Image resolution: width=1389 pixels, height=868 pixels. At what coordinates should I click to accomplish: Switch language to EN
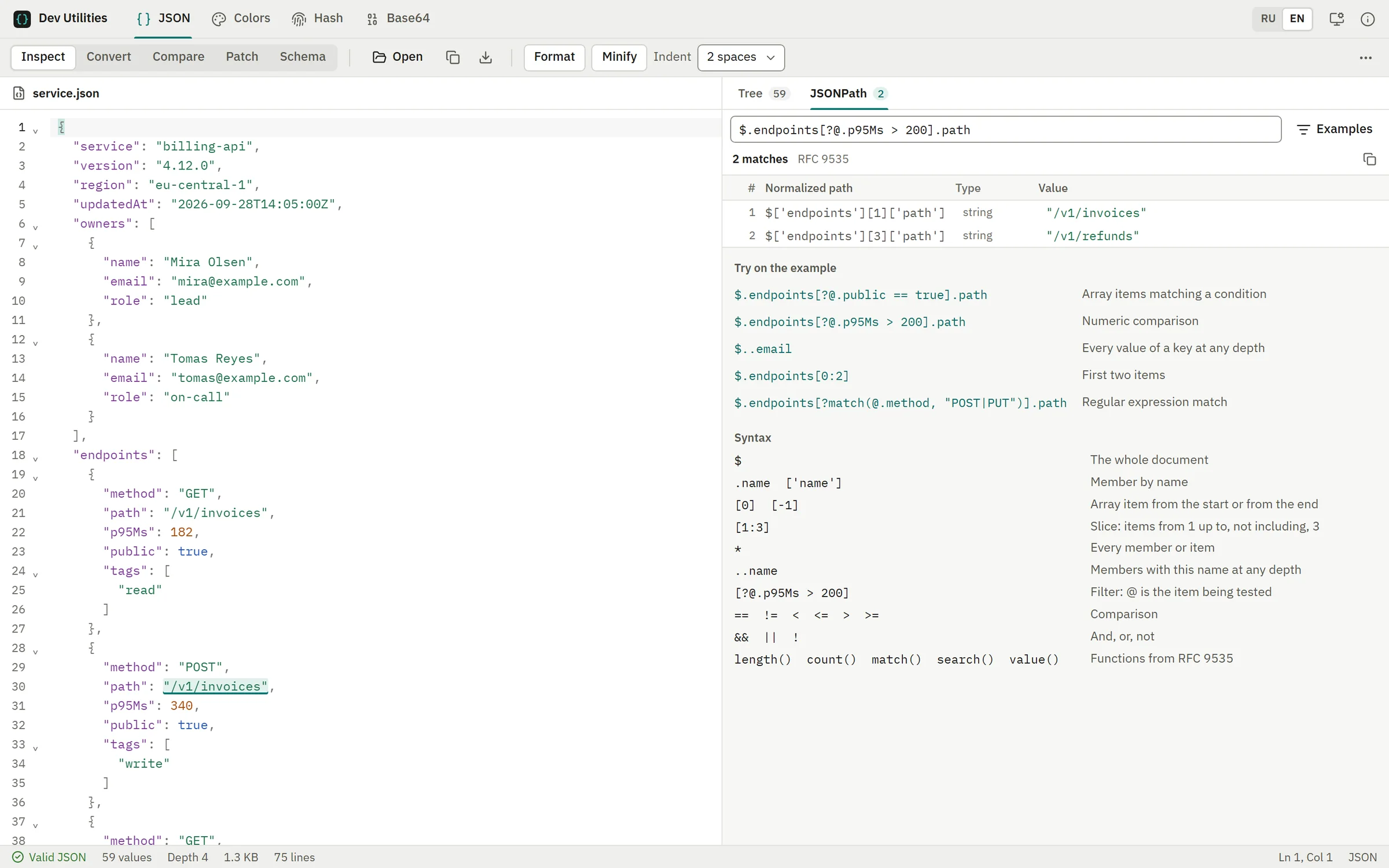[x=1297, y=19]
